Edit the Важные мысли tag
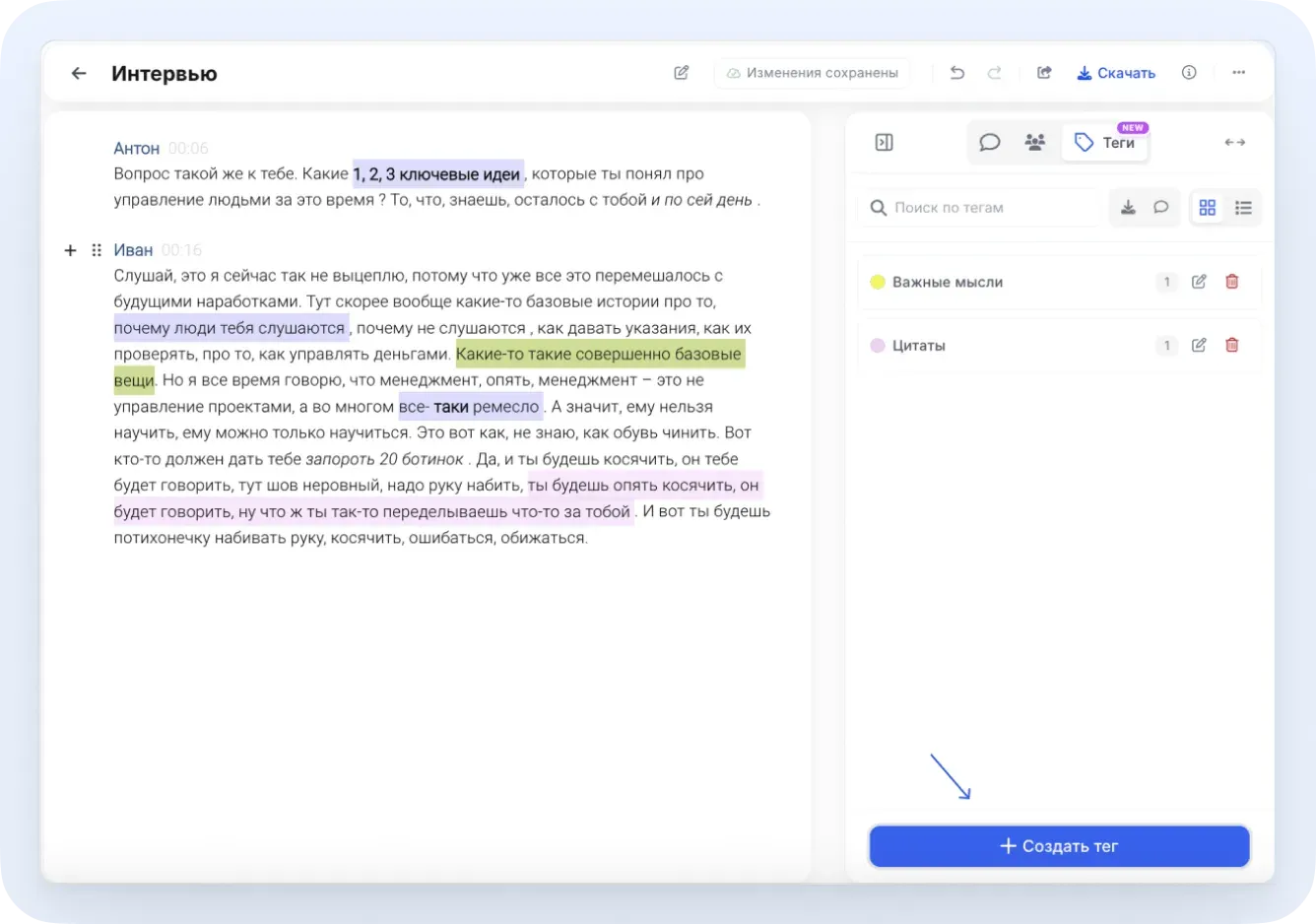This screenshot has height=924, width=1316. (x=1199, y=282)
